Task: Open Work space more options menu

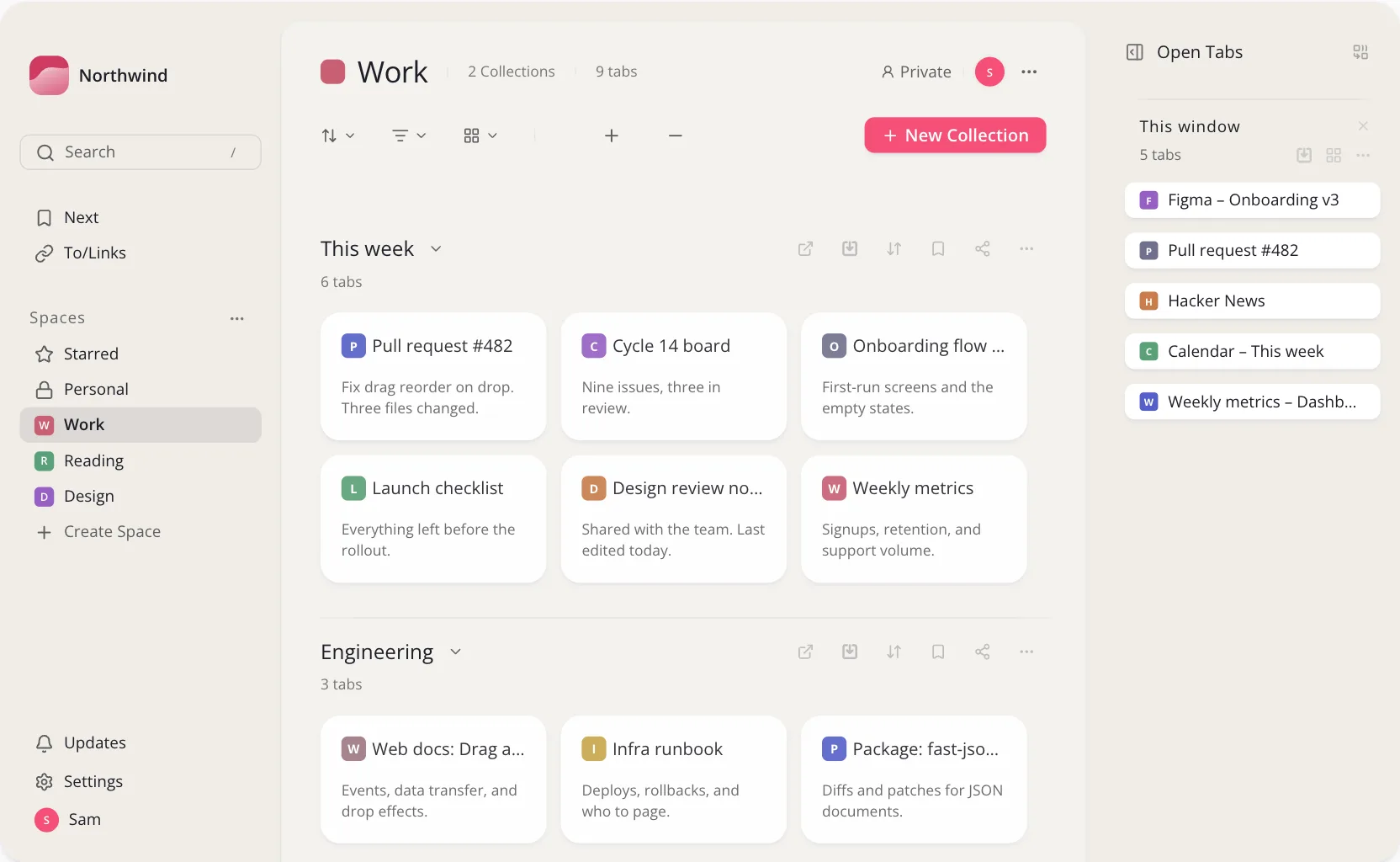Action: coord(1029,72)
